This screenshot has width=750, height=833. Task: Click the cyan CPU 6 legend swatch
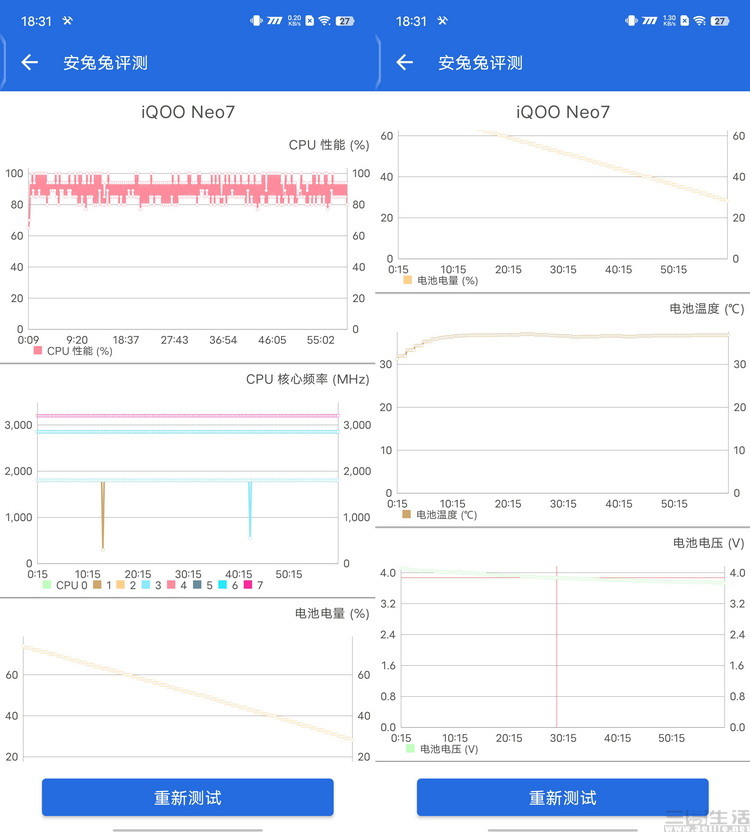click(223, 585)
